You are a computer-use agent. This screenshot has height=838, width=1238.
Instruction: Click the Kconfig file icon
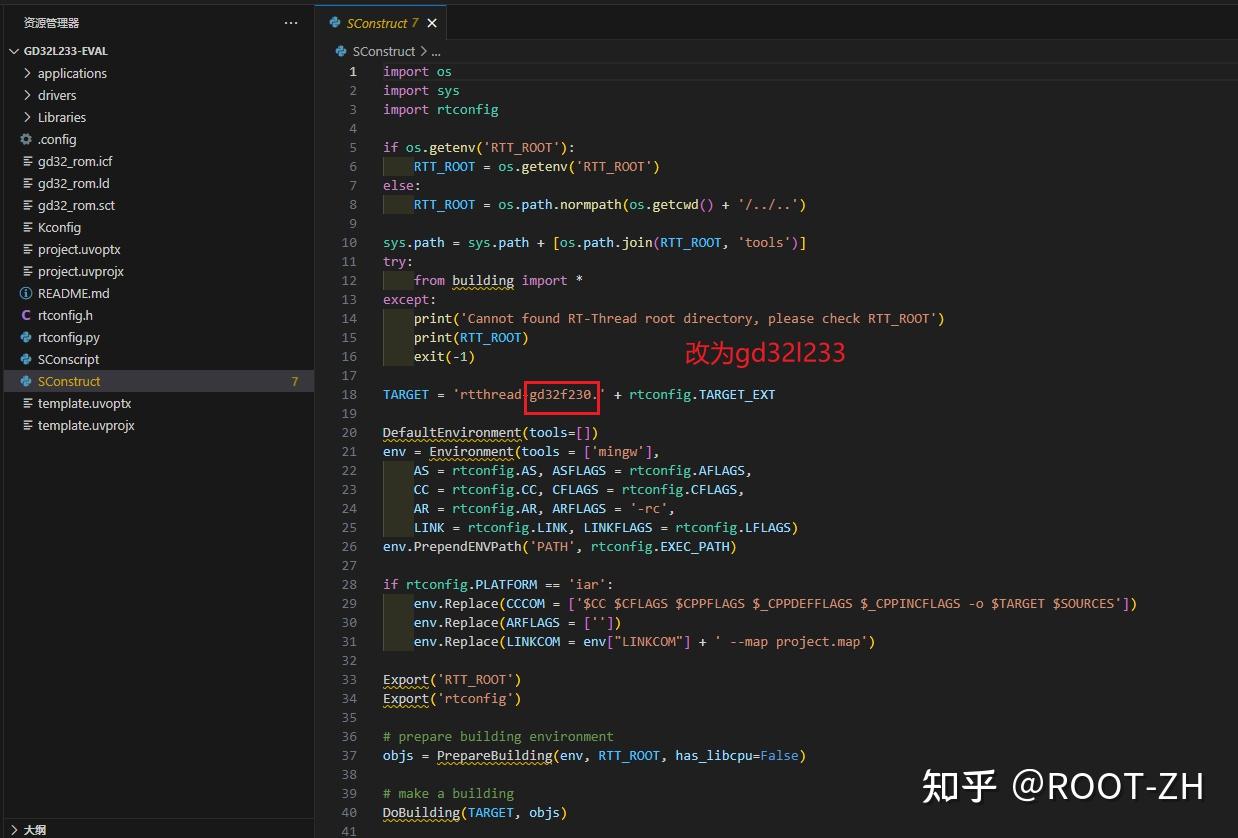[27, 227]
